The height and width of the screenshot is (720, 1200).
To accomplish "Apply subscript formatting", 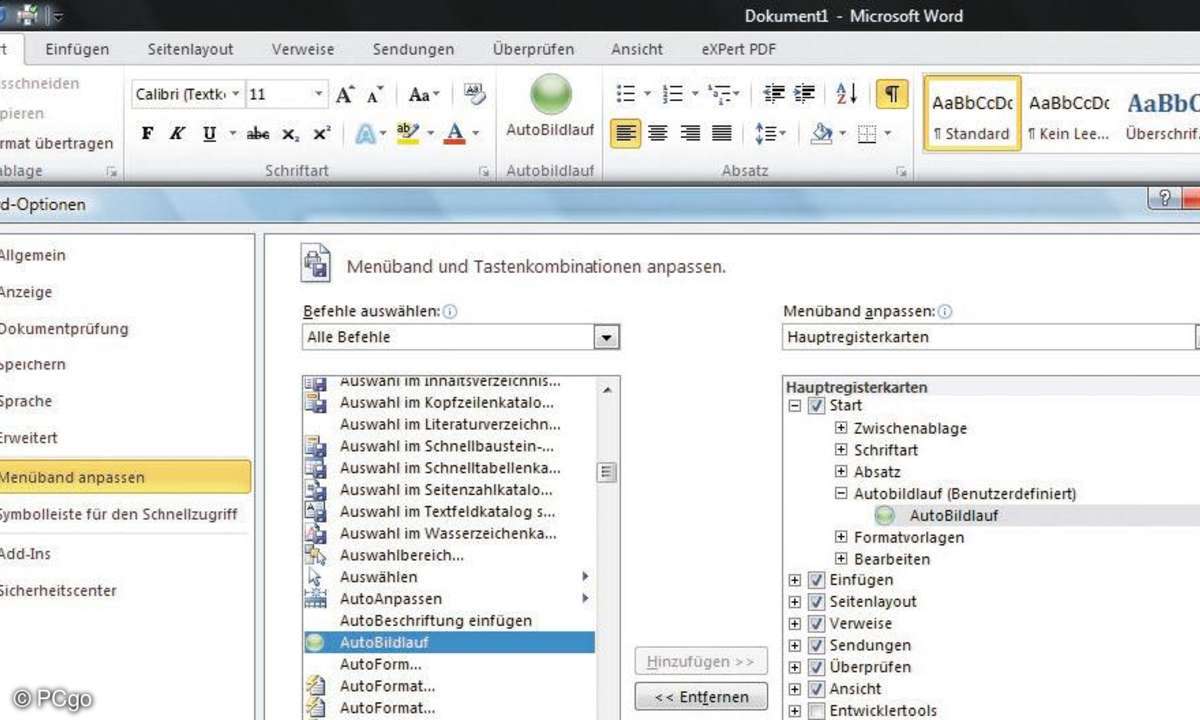I will [290, 133].
